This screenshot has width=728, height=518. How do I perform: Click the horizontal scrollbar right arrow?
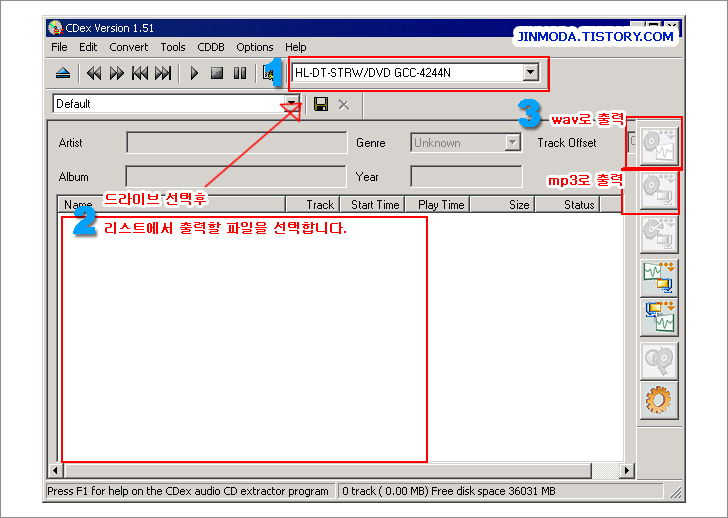pyautogui.click(x=627, y=470)
